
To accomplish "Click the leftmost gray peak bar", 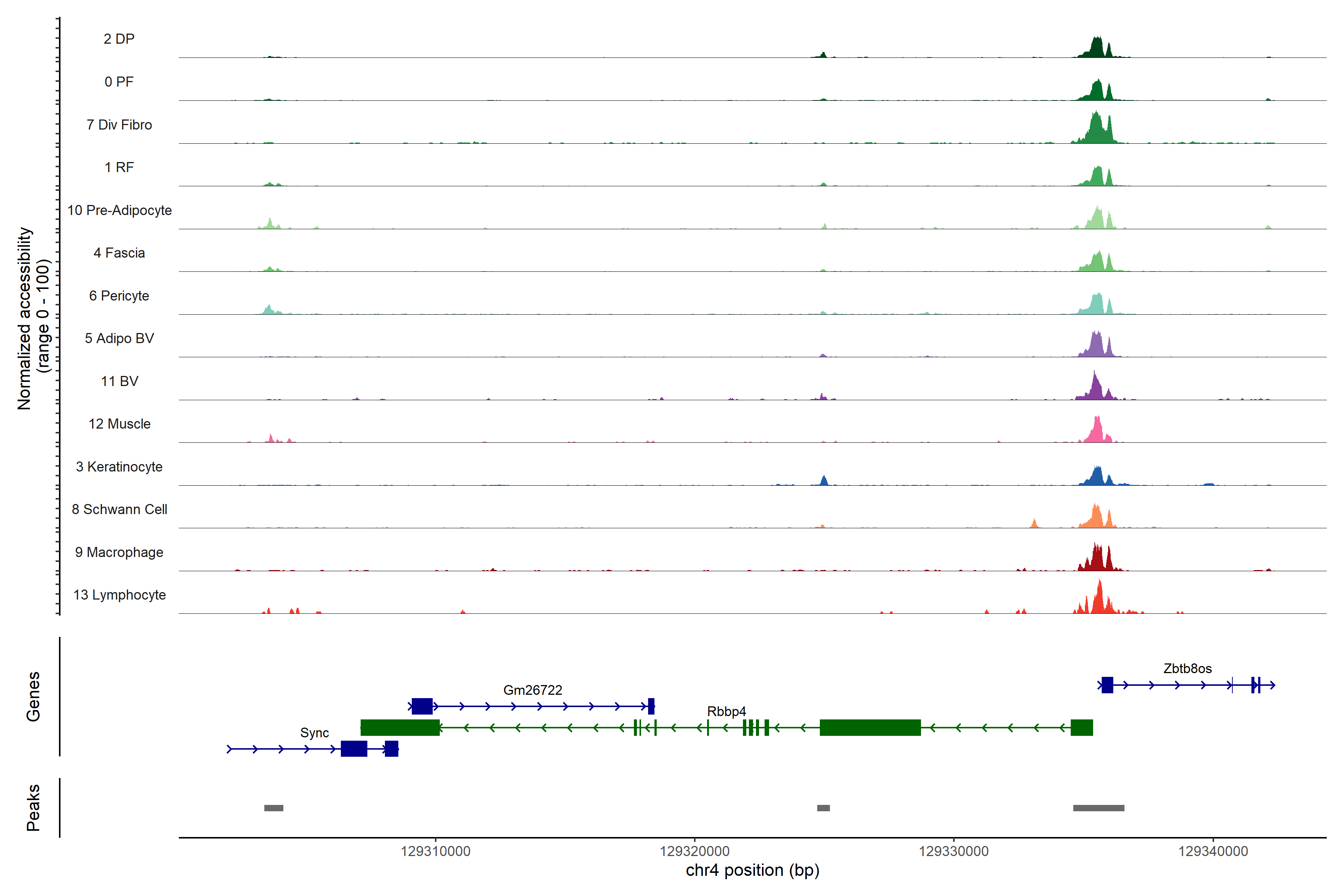I will pos(273,808).
